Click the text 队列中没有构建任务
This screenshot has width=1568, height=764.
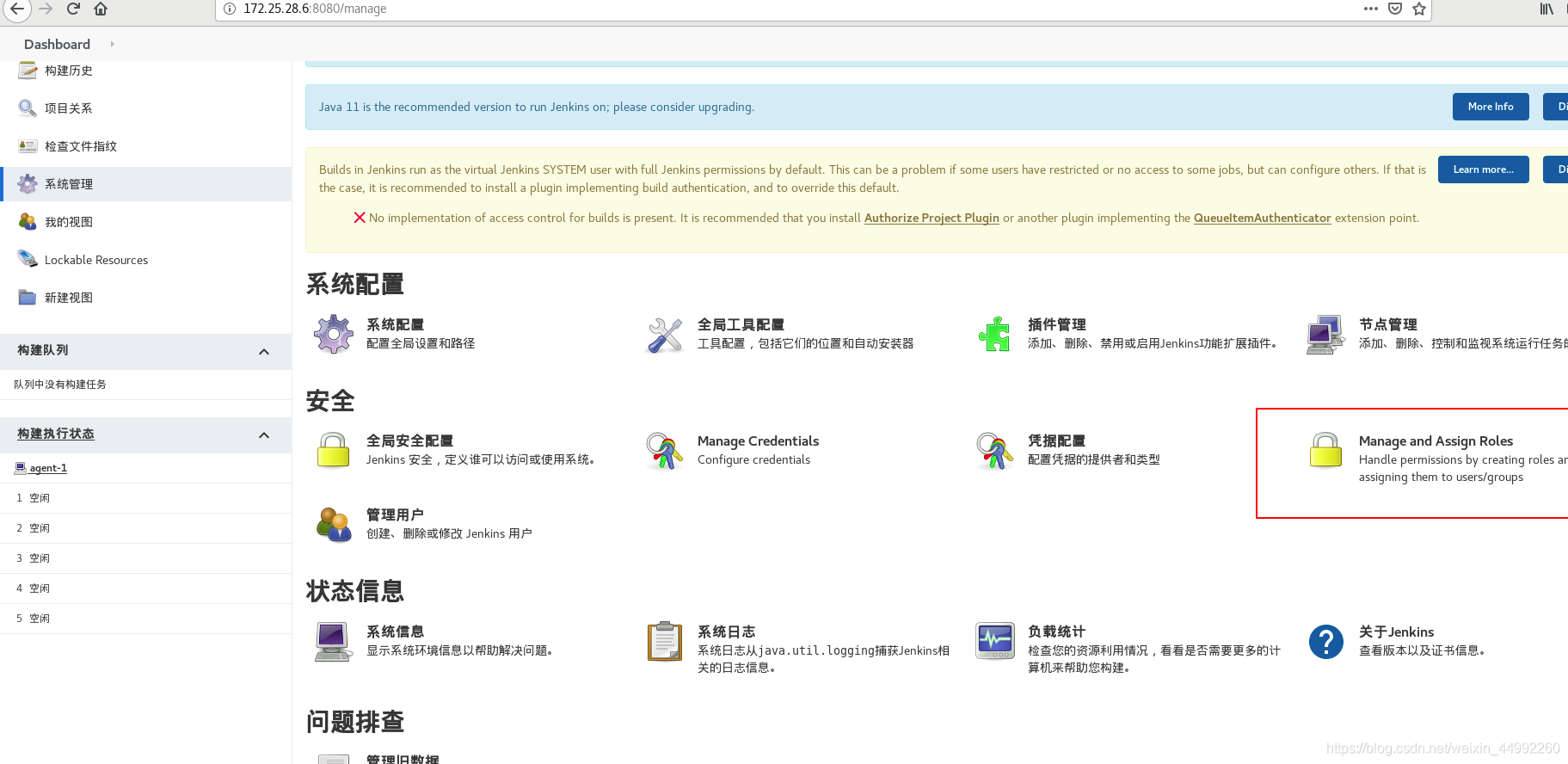point(60,385)
